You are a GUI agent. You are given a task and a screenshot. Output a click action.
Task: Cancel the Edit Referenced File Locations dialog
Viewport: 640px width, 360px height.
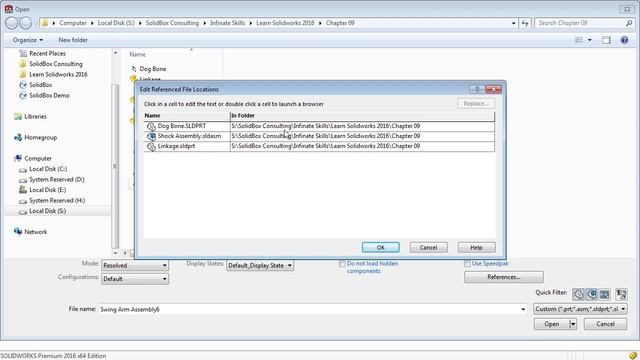pos(428,247)
